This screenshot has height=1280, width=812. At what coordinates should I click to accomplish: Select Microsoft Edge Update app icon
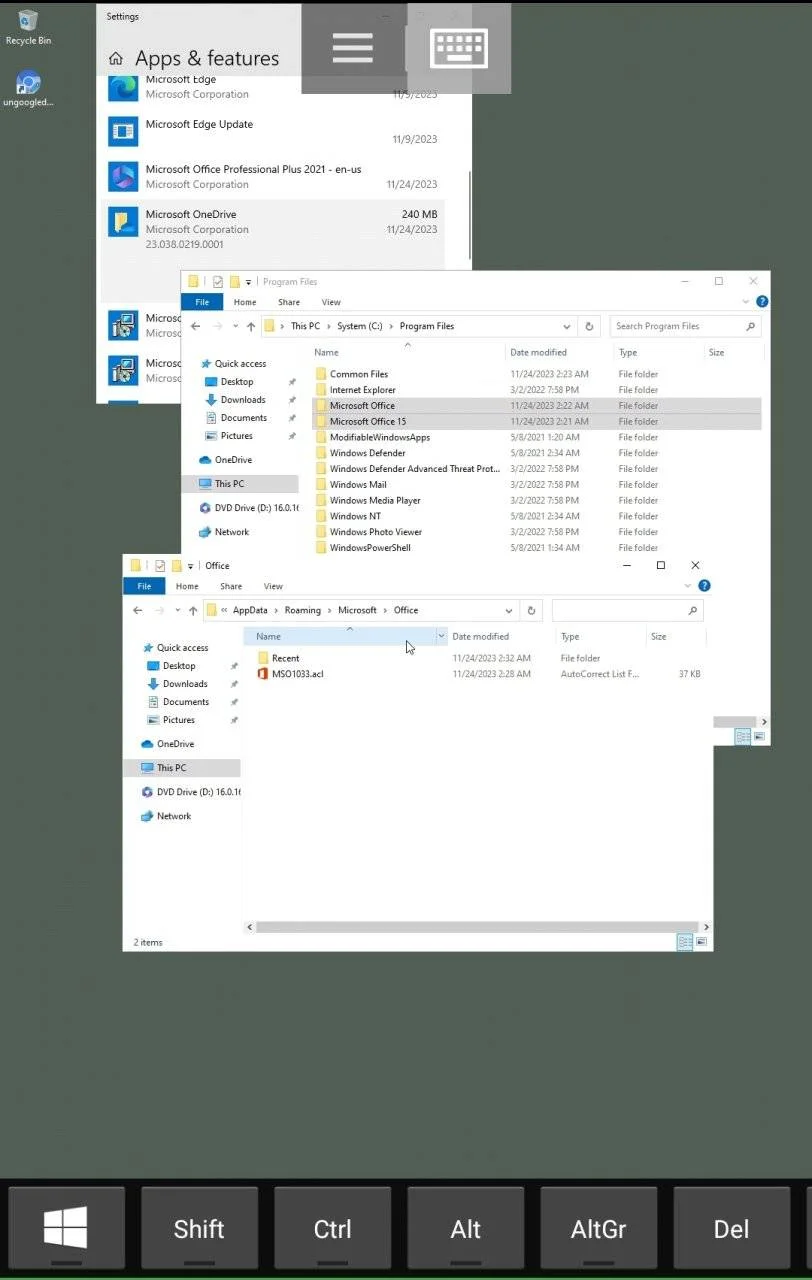[x=123, y=131]
